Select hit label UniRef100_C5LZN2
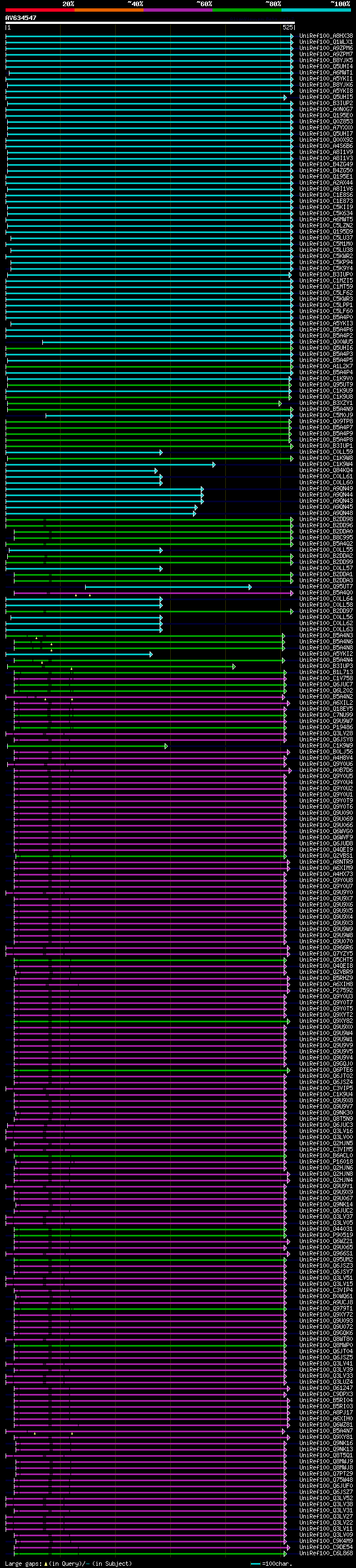This screenshot has width=356, height=1568. [326, 226]
